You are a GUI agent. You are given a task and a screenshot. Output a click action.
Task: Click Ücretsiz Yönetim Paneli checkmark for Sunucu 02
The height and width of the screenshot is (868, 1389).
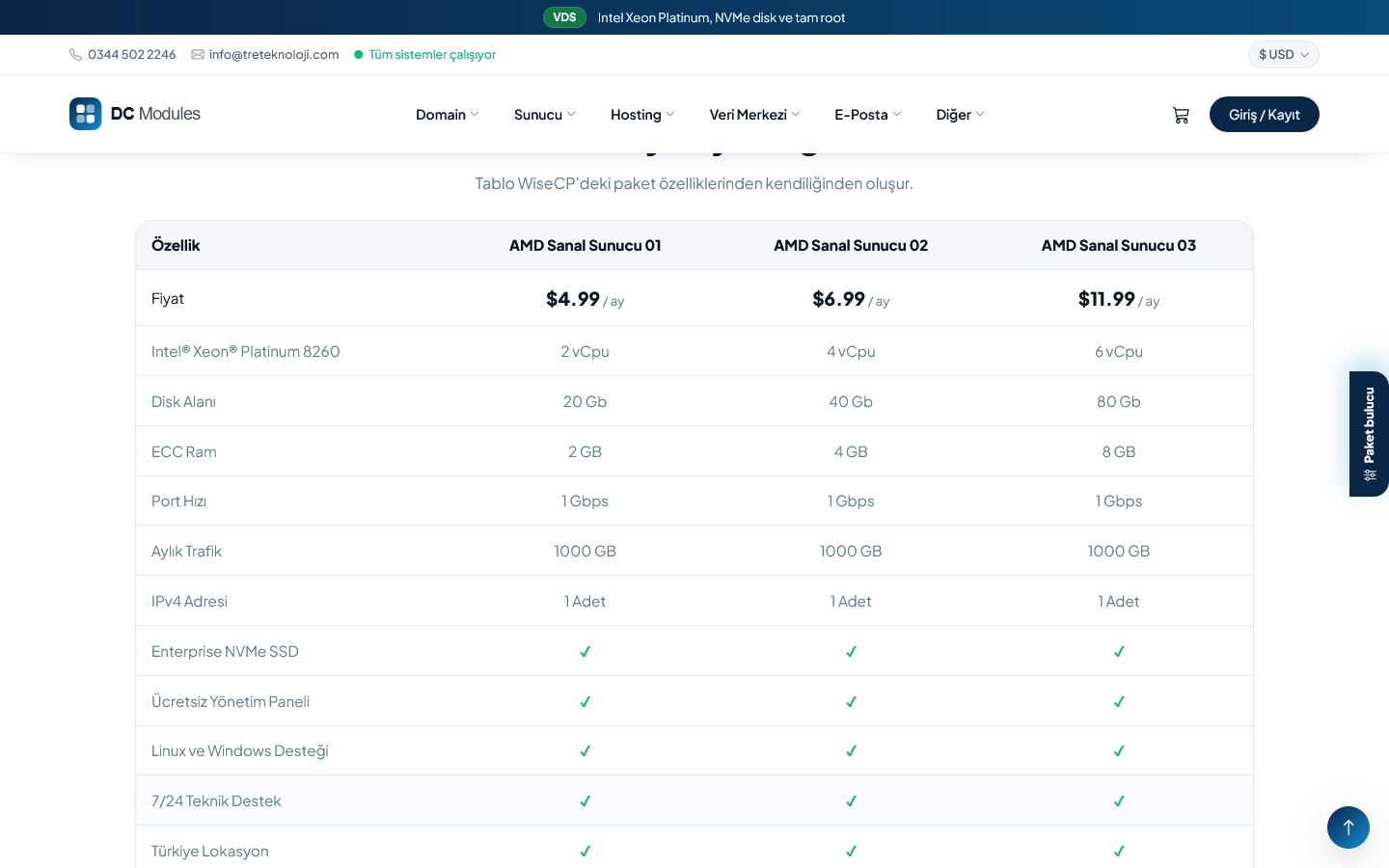(851, 702)
